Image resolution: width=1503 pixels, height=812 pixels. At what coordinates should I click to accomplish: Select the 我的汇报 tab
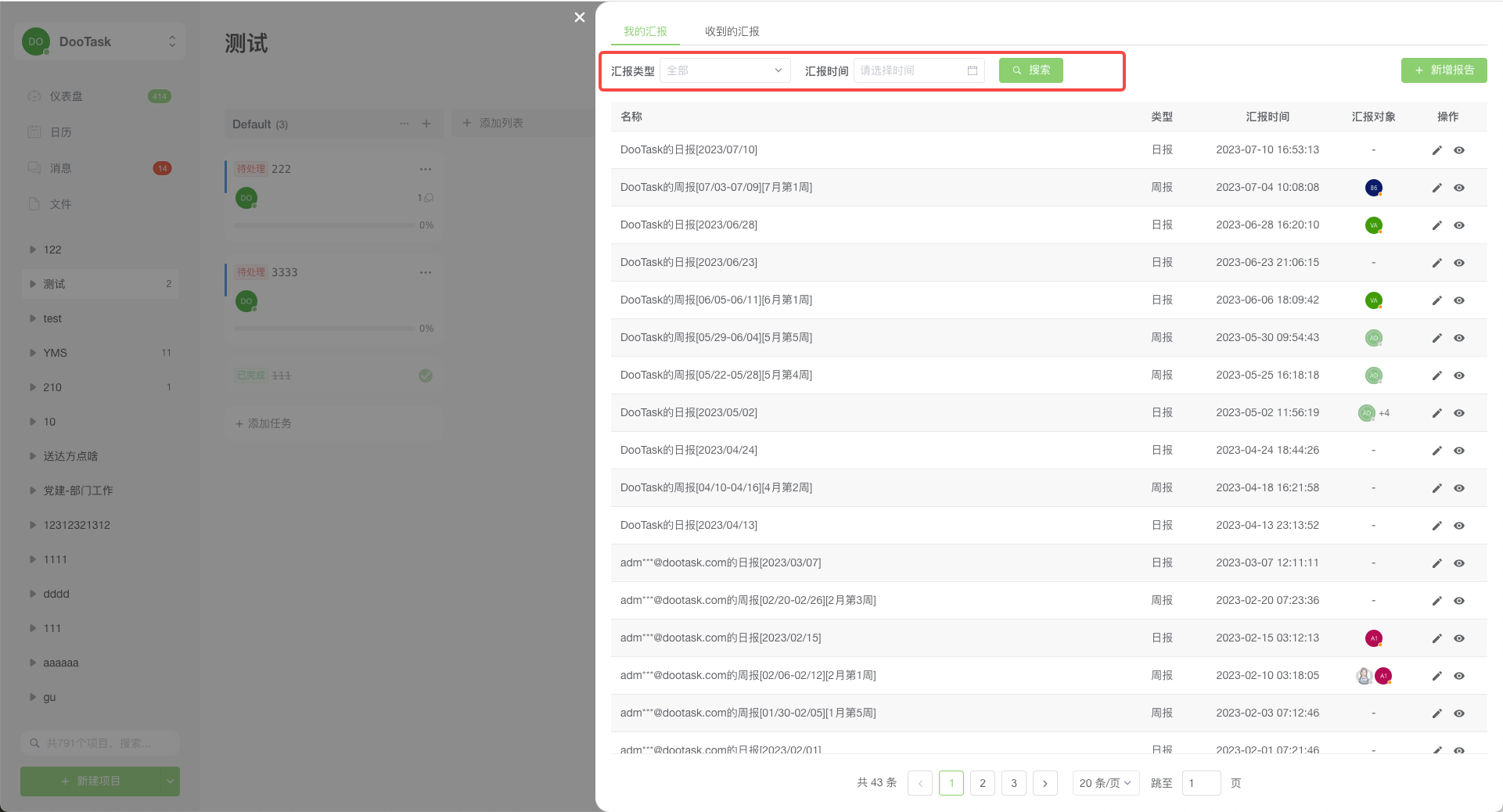(645, 31)
